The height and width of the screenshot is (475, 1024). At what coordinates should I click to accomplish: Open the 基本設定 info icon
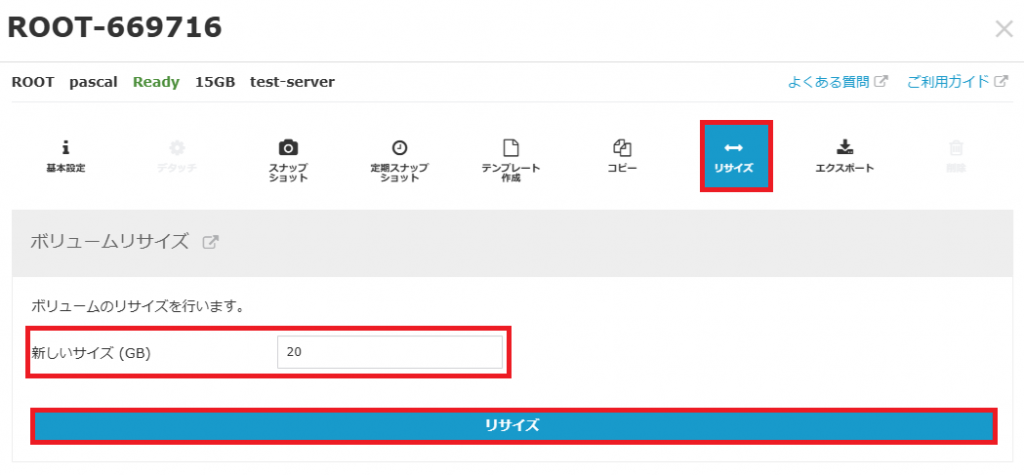pyautogui.click(x=66, y=148)
